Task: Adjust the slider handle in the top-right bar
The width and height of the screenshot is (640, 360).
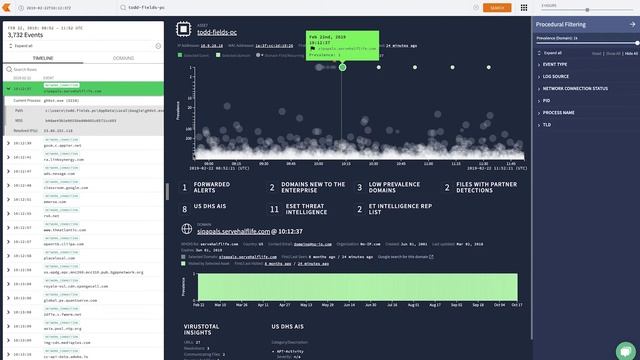Action: point(587,10)
